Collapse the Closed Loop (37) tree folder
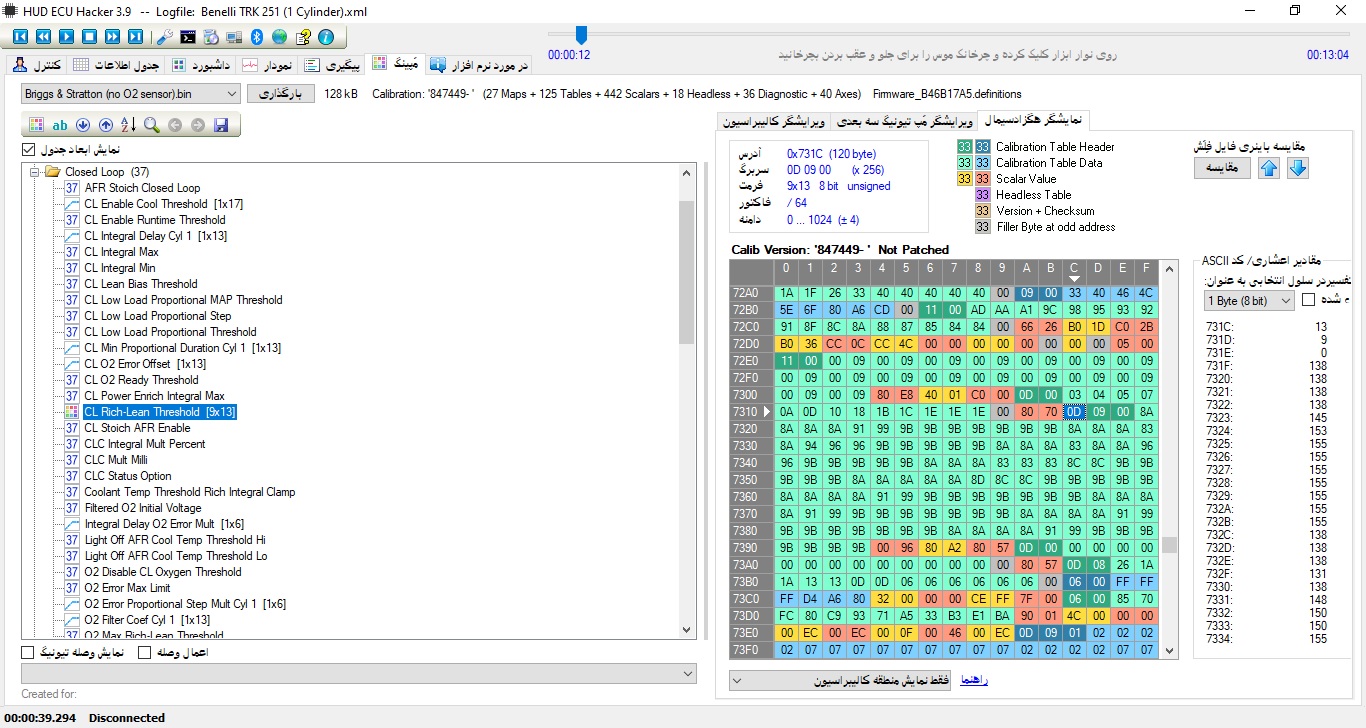This screenshot has width=1366, height=728. tap(35, 172)
